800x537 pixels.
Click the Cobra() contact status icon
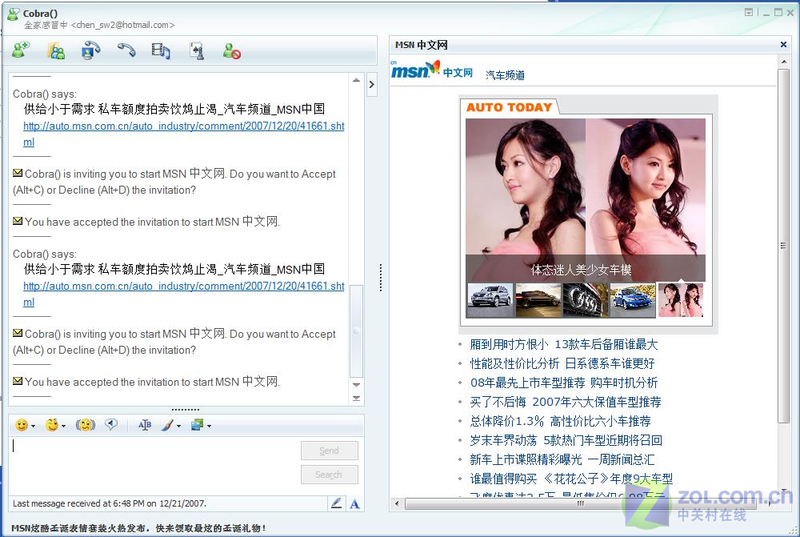click(x=13, y=14)
